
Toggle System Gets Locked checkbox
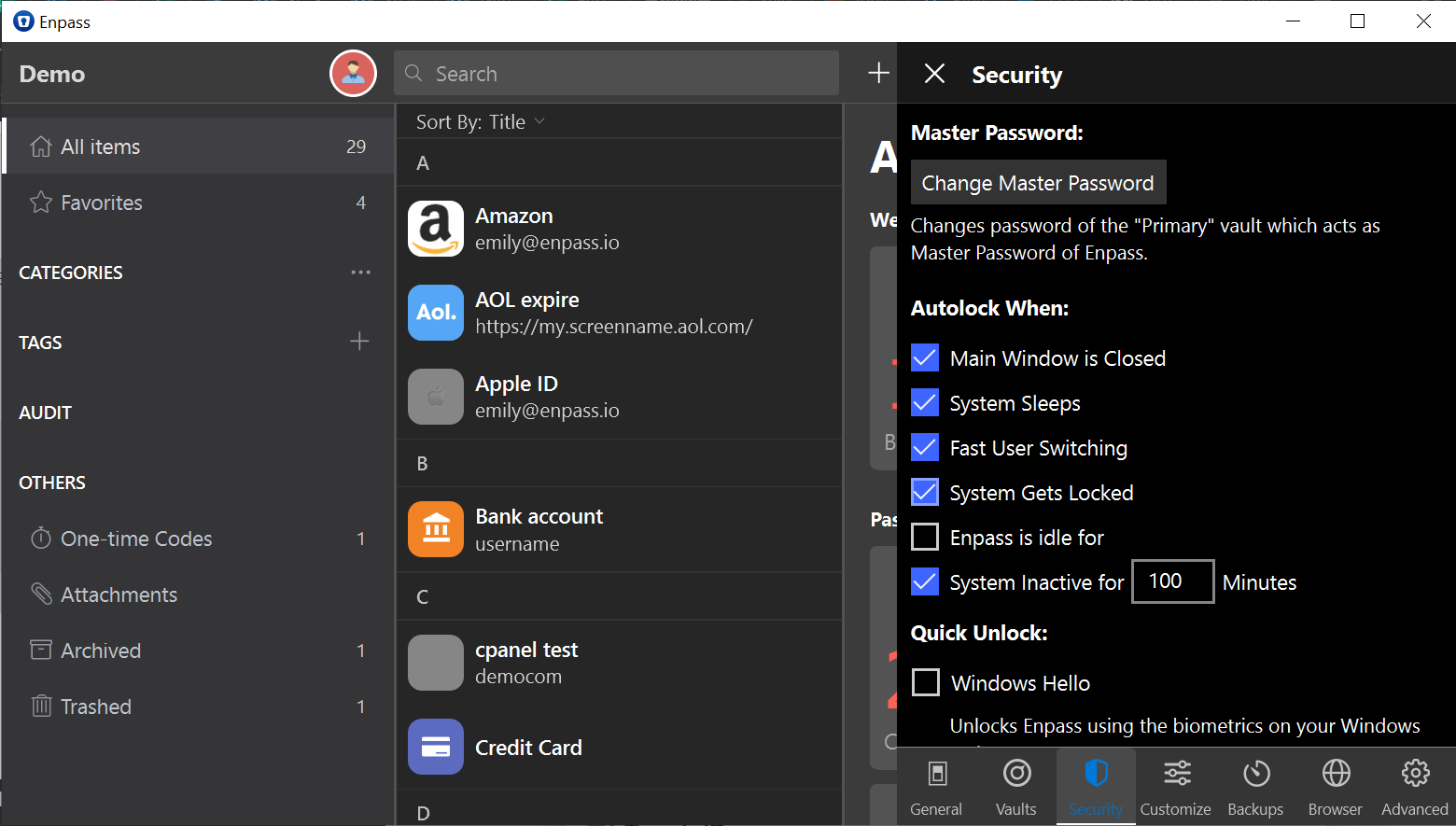pyautogui.click(x=925, y=492)
